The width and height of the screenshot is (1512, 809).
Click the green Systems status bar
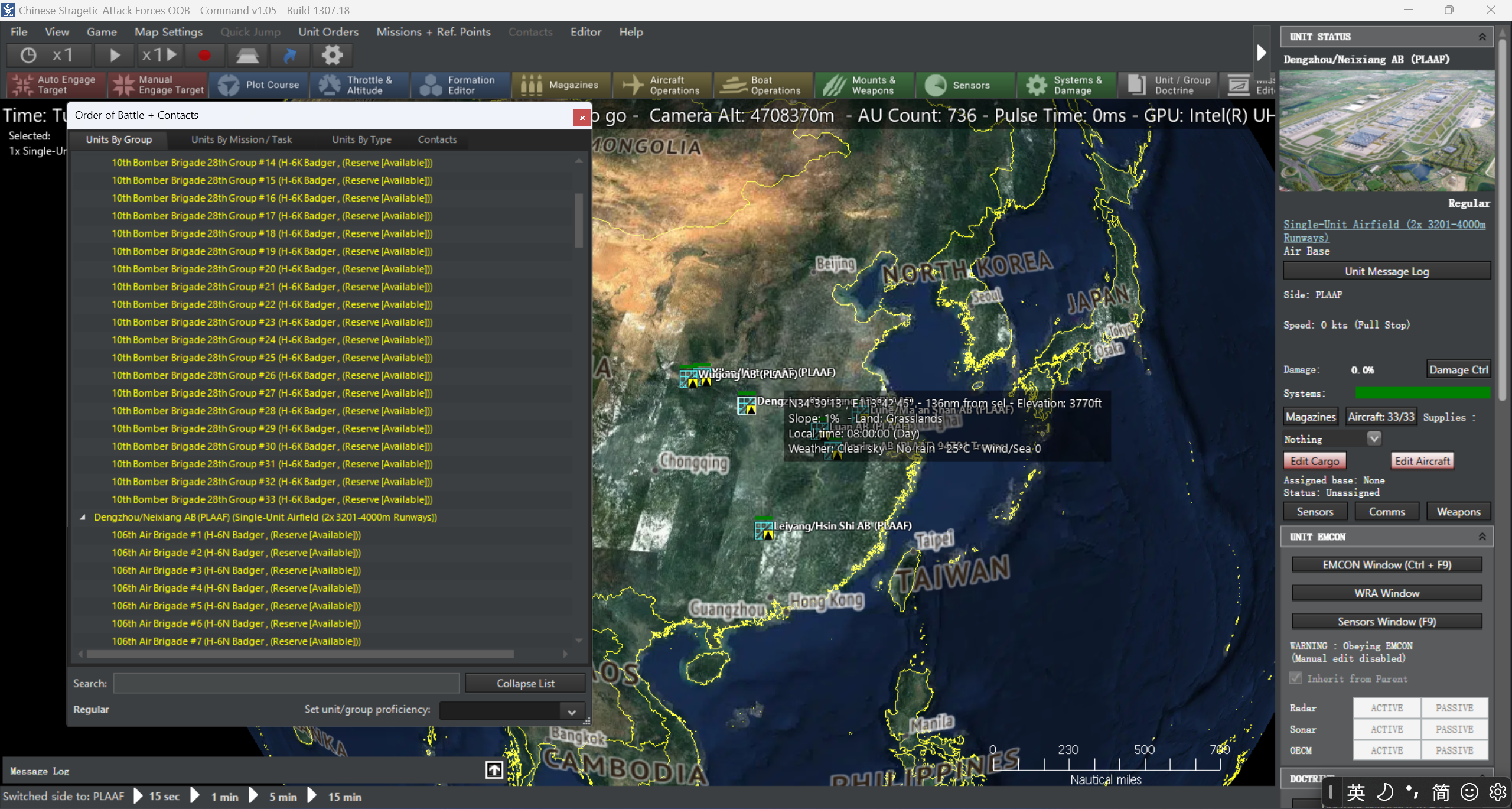pyautogui.click(x=1422, y=393)
